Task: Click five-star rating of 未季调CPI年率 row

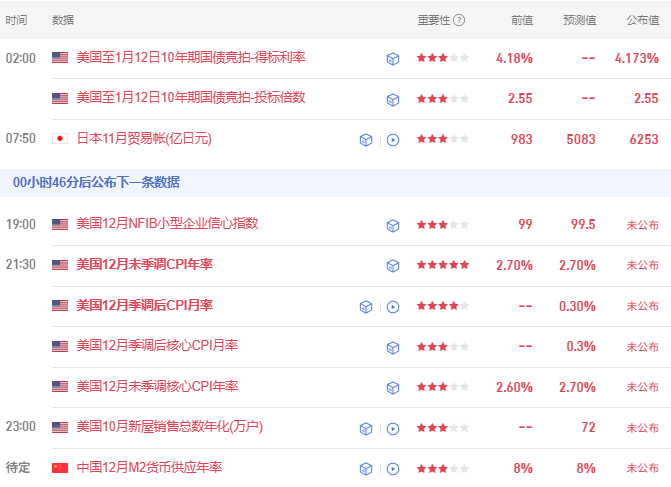Action: pos(443,266)
